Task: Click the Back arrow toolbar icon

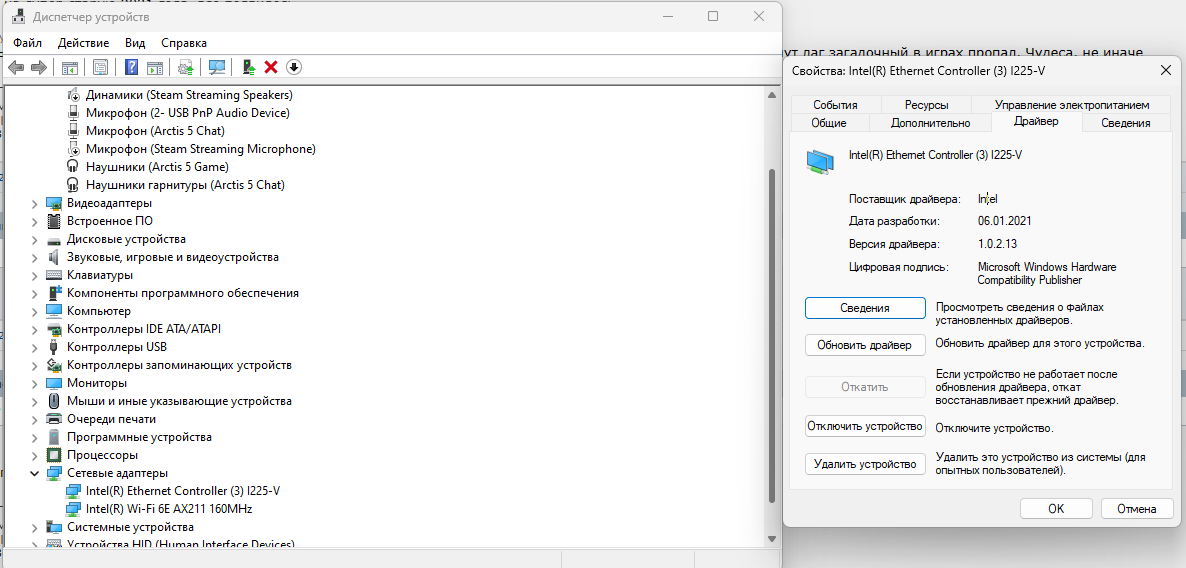Action: (16, 67)
